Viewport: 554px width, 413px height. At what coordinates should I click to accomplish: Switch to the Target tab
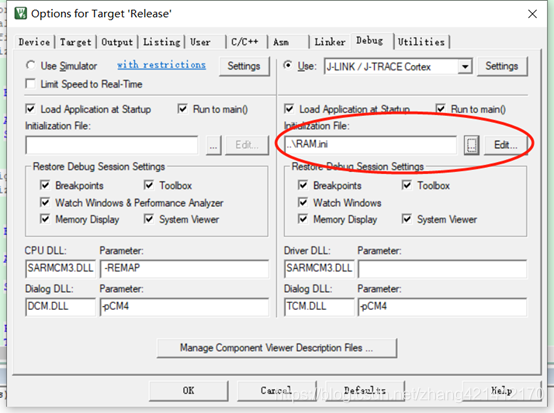[x=76, y=42]
